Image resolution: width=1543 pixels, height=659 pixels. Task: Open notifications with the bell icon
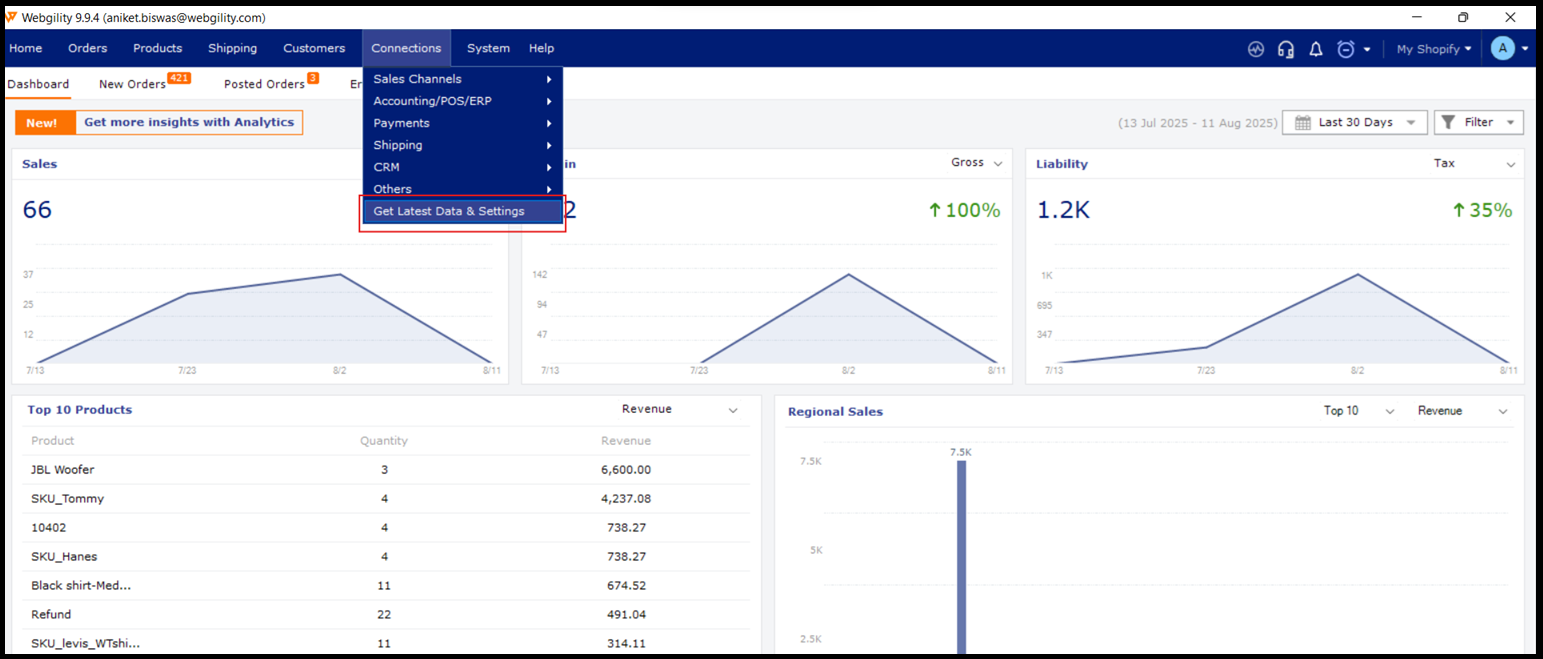[1316, 49]
